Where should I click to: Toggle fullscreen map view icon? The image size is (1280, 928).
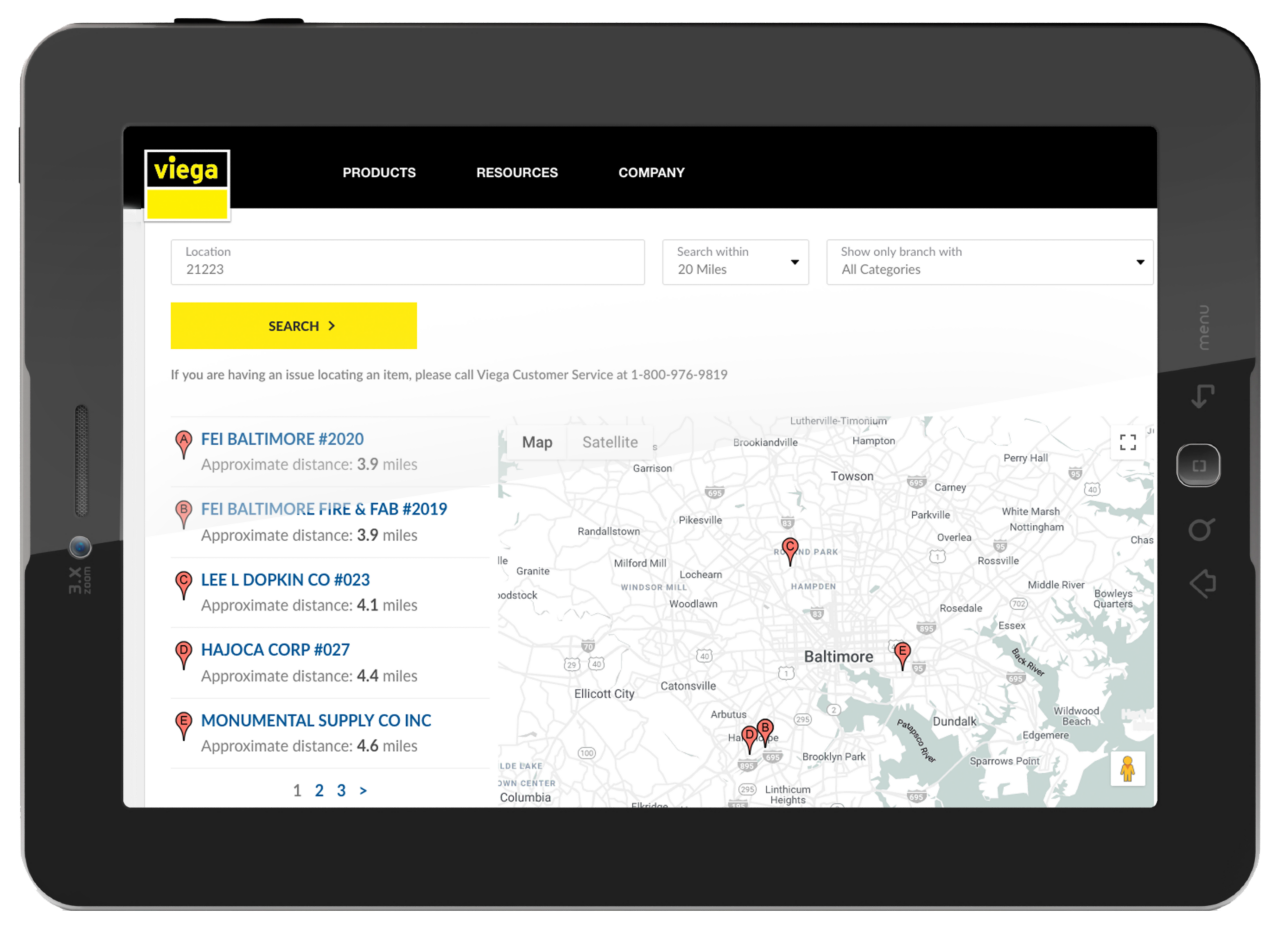point(1127,442)
